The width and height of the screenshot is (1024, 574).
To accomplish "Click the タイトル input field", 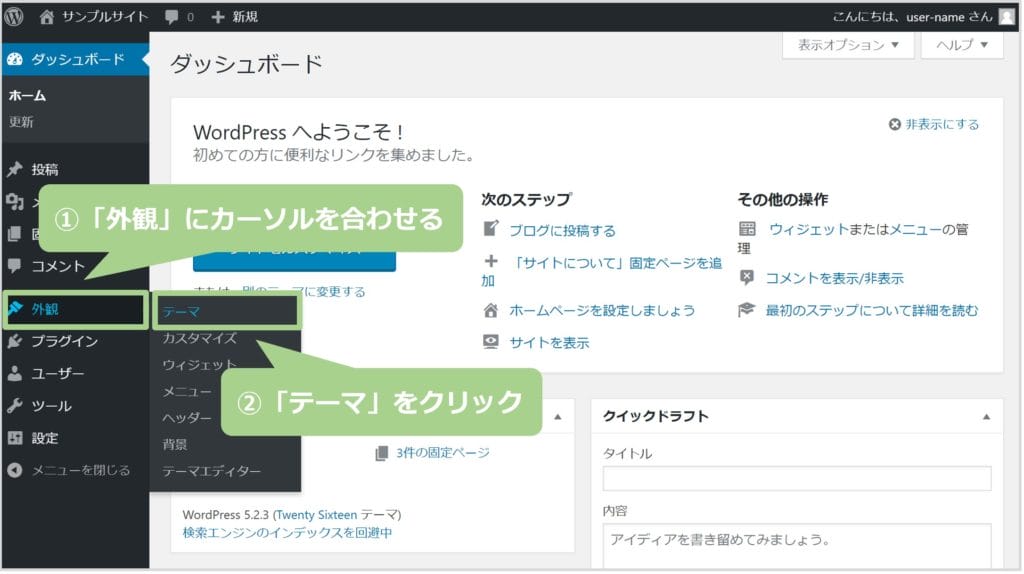I will (x=796, y=479).
